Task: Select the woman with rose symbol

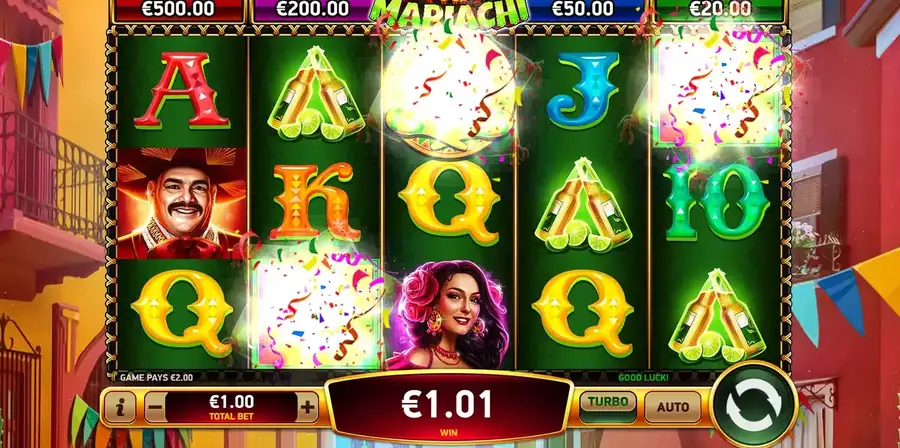Action: click(449, 314)
